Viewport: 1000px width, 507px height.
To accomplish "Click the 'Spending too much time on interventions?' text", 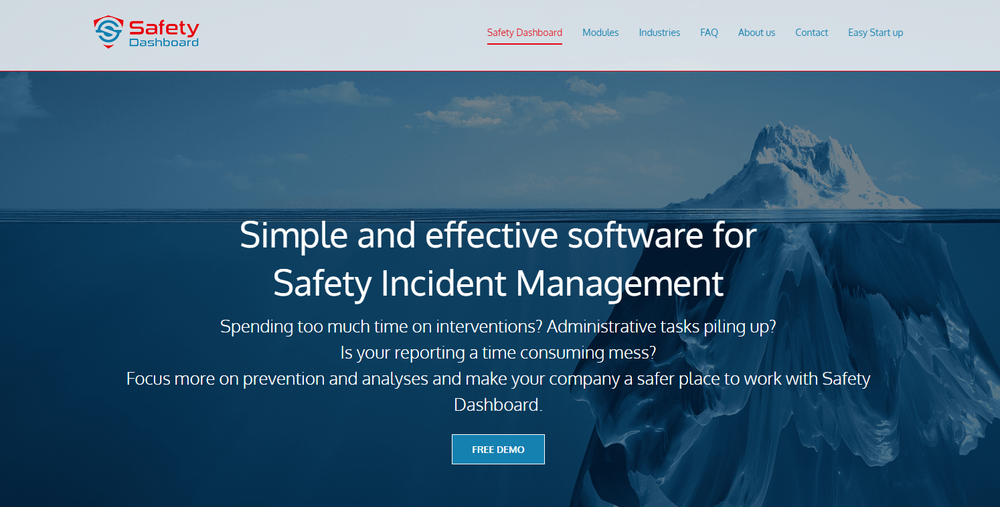I will [381, 327].
